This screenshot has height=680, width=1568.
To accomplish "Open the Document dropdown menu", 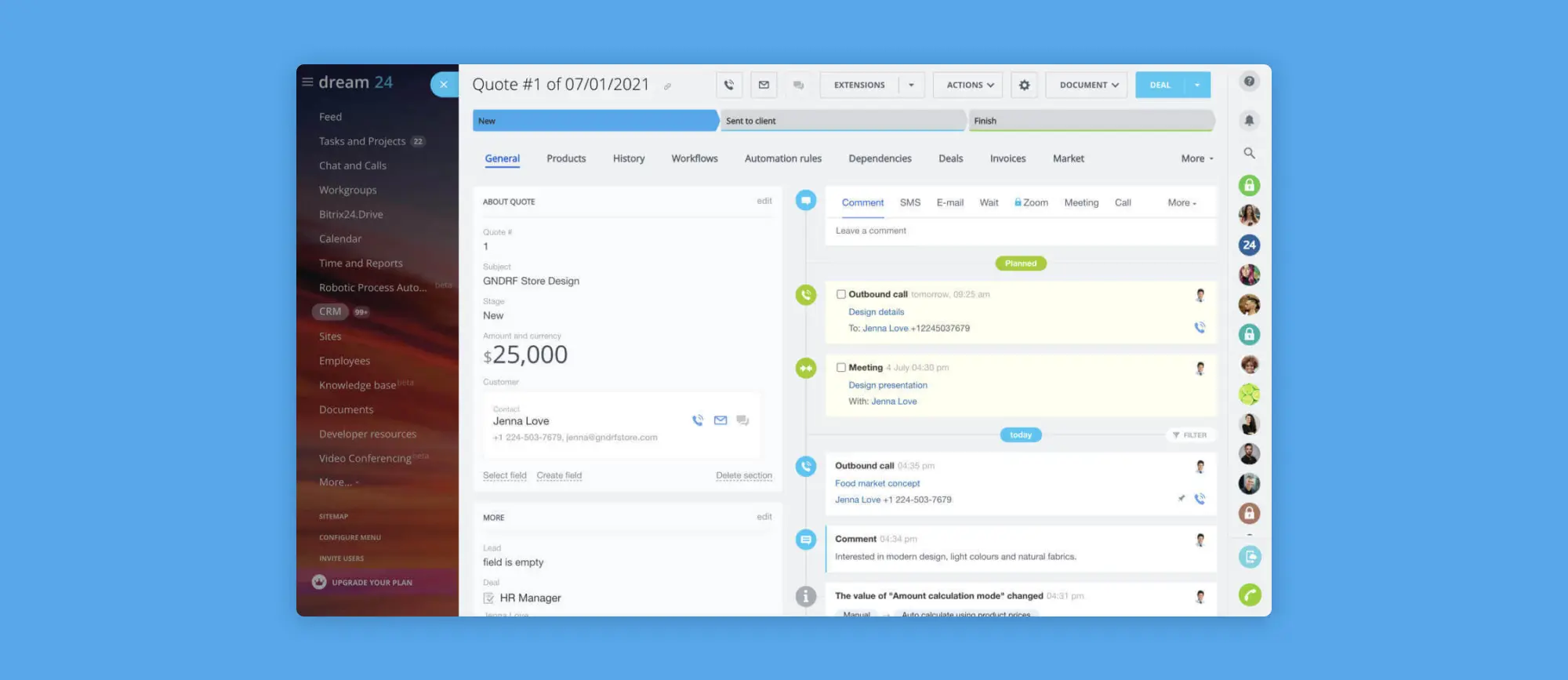I will point(1088,85).
